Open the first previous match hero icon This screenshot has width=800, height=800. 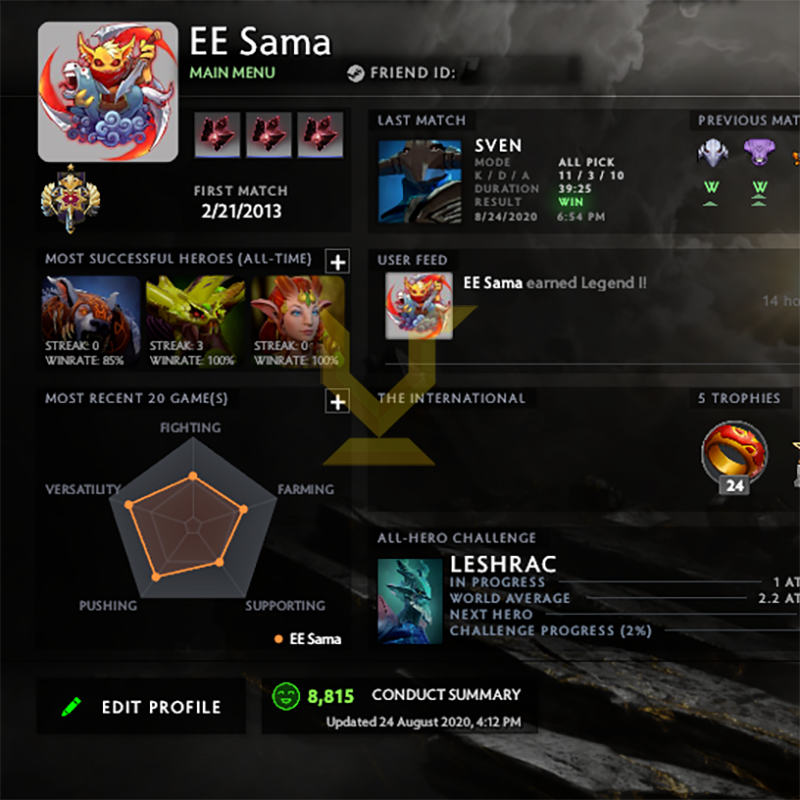pyautogui.click(x=712, y=153)
